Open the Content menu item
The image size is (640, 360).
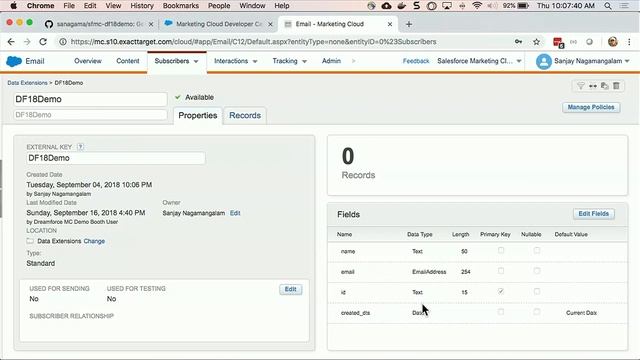[x=128, y=61]
